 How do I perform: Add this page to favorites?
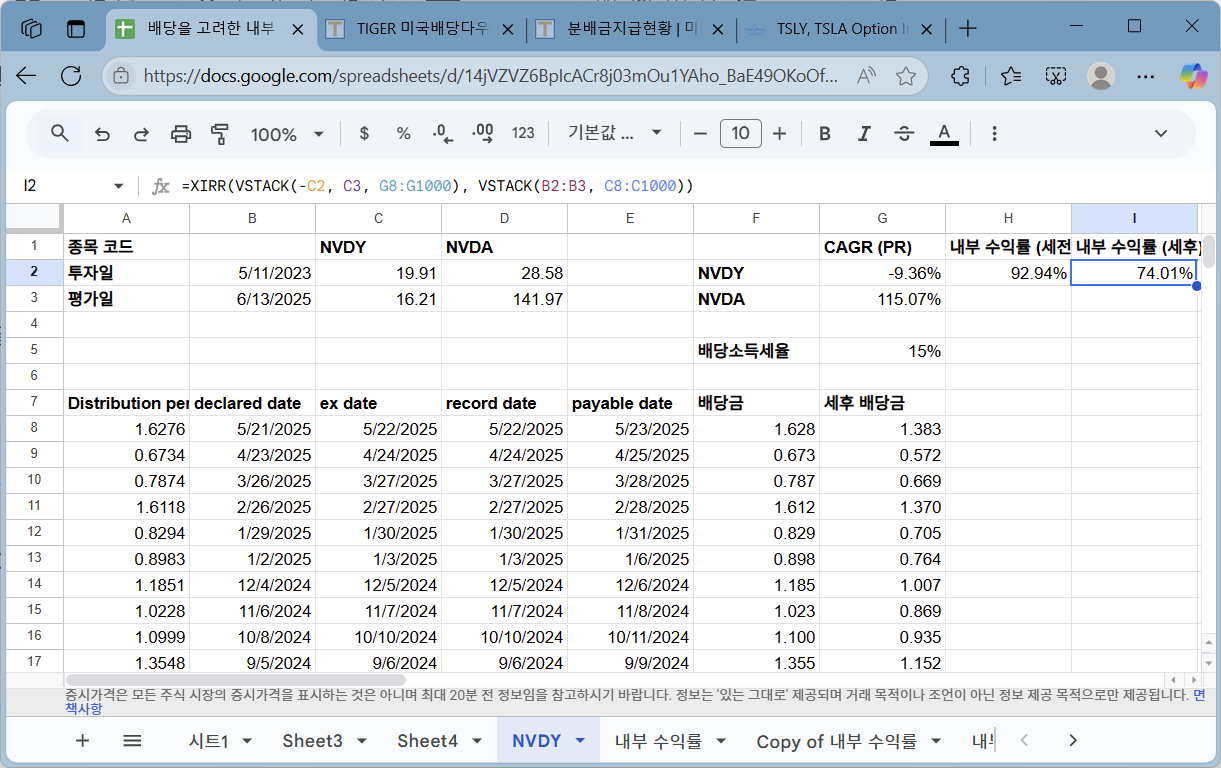click(x=906, y=76)
